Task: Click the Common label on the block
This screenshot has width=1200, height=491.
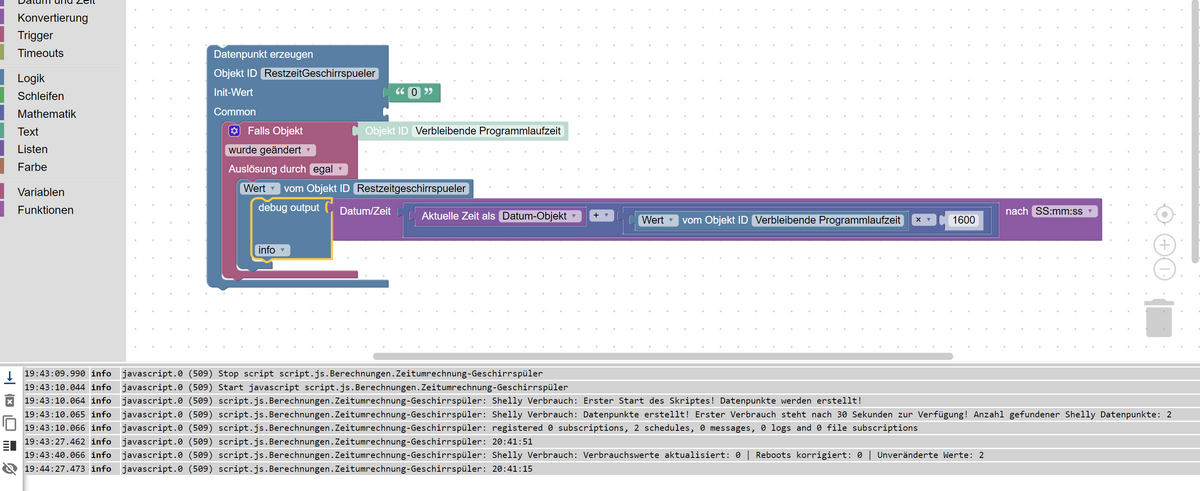Action: point(235,111)
